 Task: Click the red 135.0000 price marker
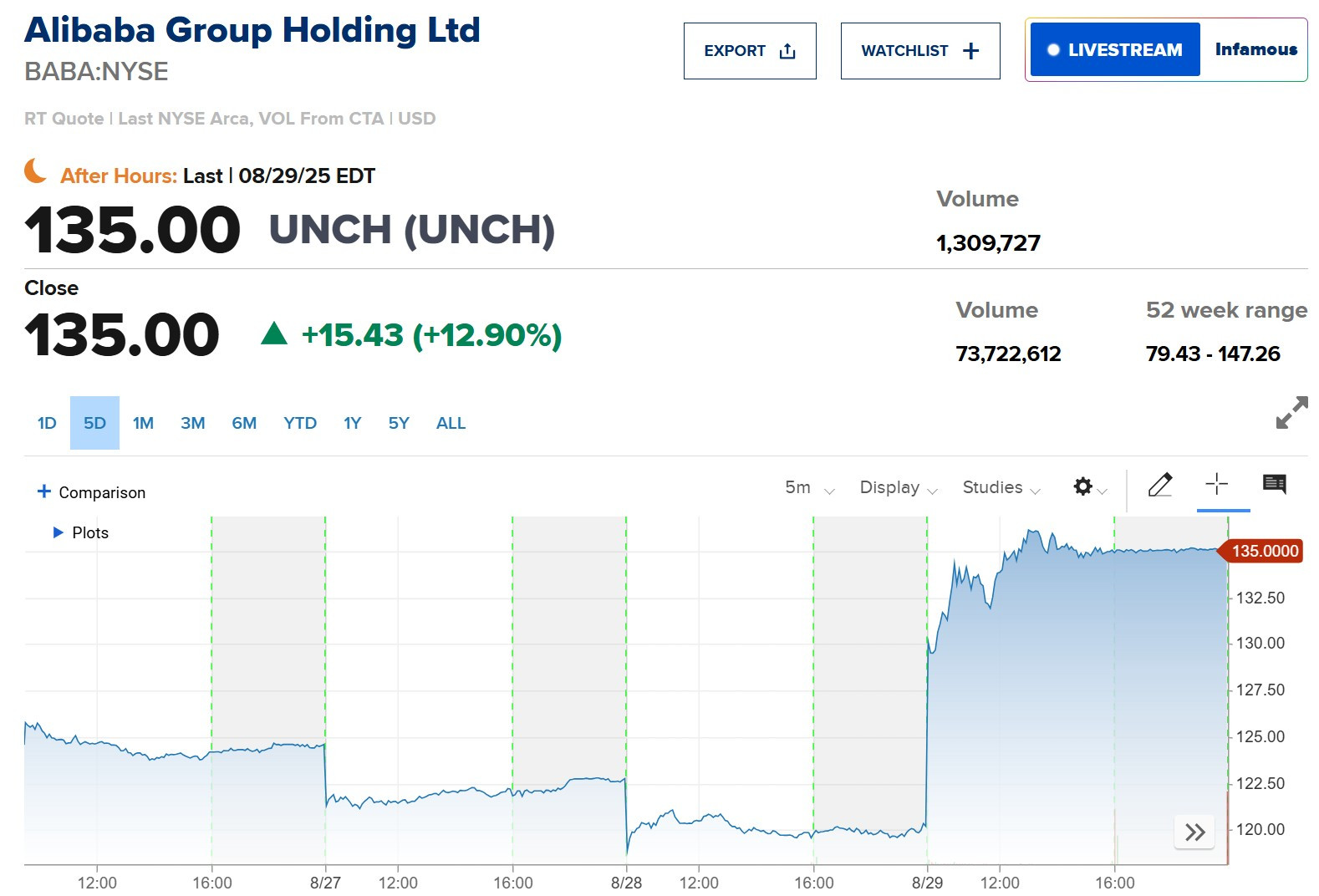(x=1260, y=551)
